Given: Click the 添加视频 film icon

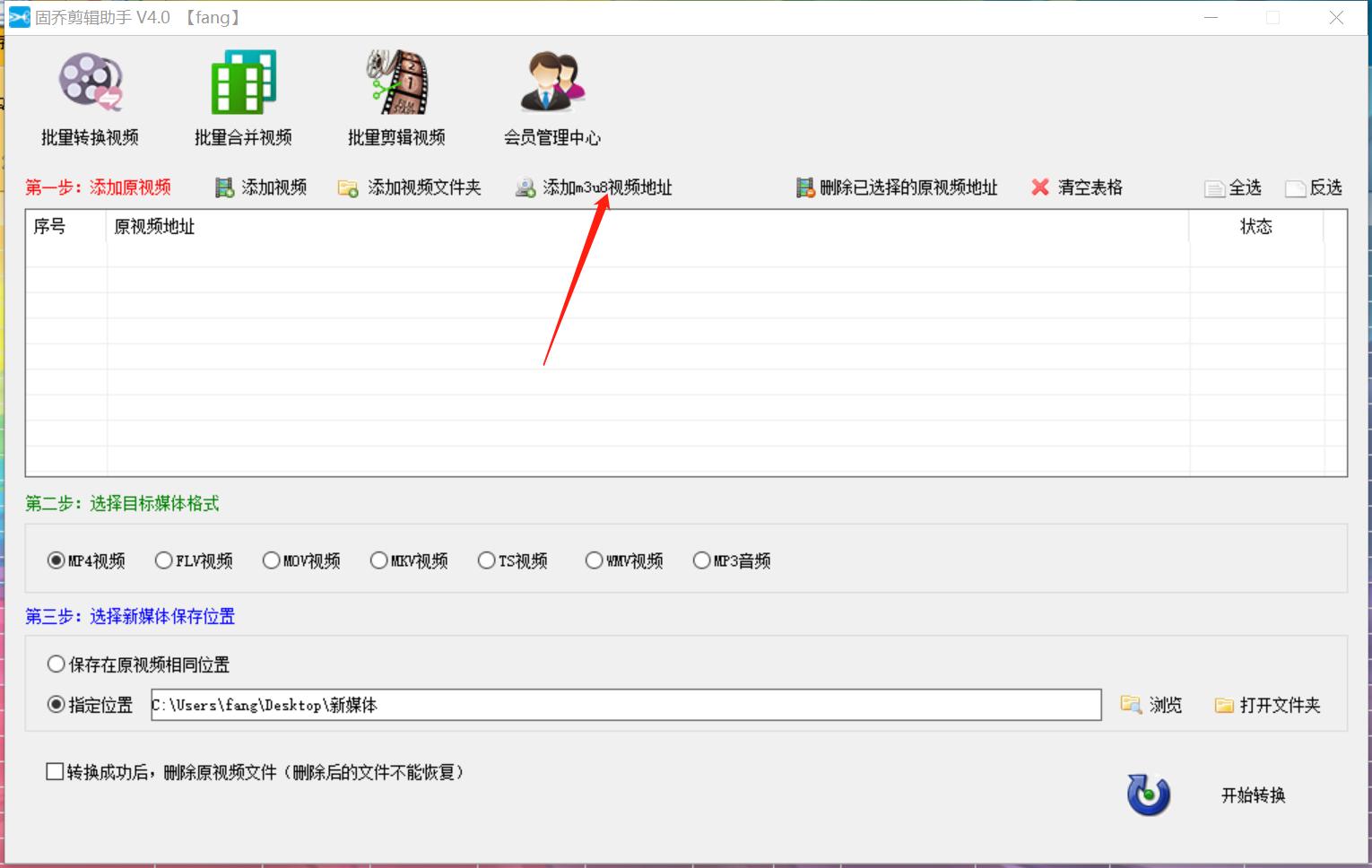Looking at the screenshot, I should coord(224,187).
